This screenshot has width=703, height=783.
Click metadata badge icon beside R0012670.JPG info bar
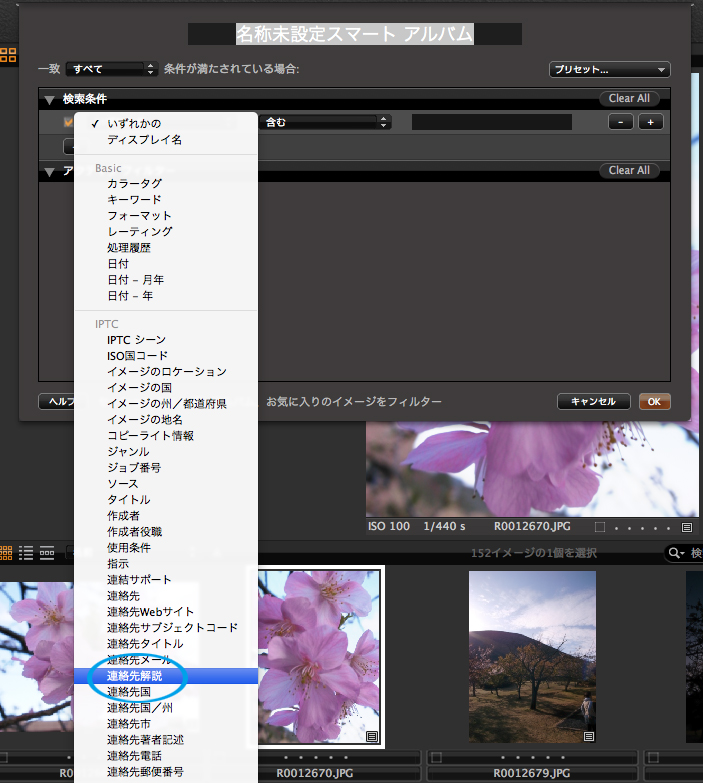[x=687, y=526]
